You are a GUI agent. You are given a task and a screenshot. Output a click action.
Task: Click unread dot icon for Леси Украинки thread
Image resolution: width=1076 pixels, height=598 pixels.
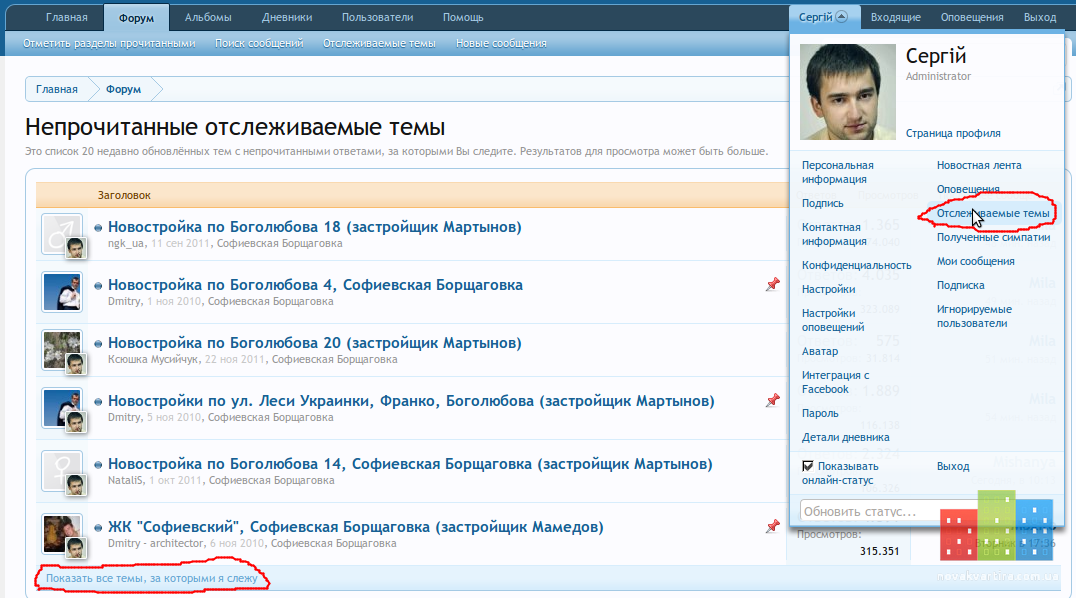[x=98, y=402]
